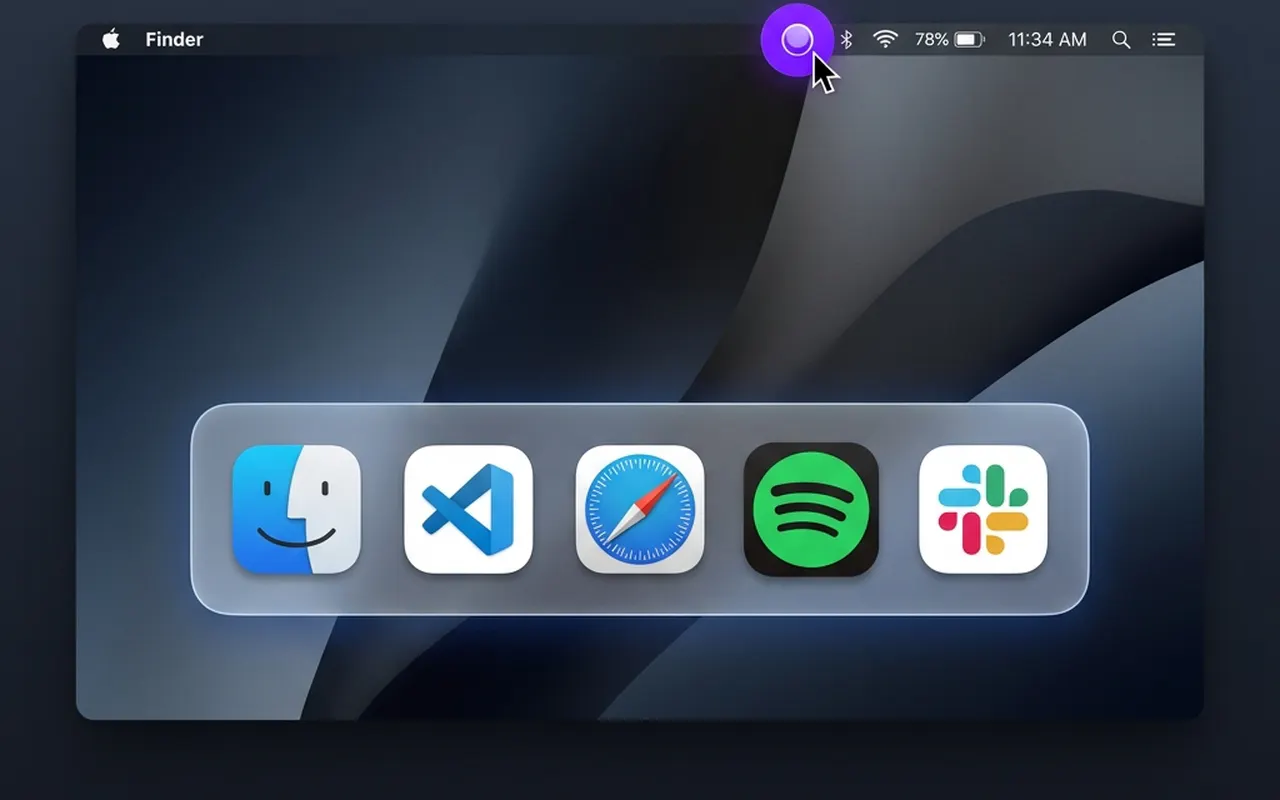Click the 11:34 AM clock
Viewport: 1280px width, 800px height.
(1047, 40)
